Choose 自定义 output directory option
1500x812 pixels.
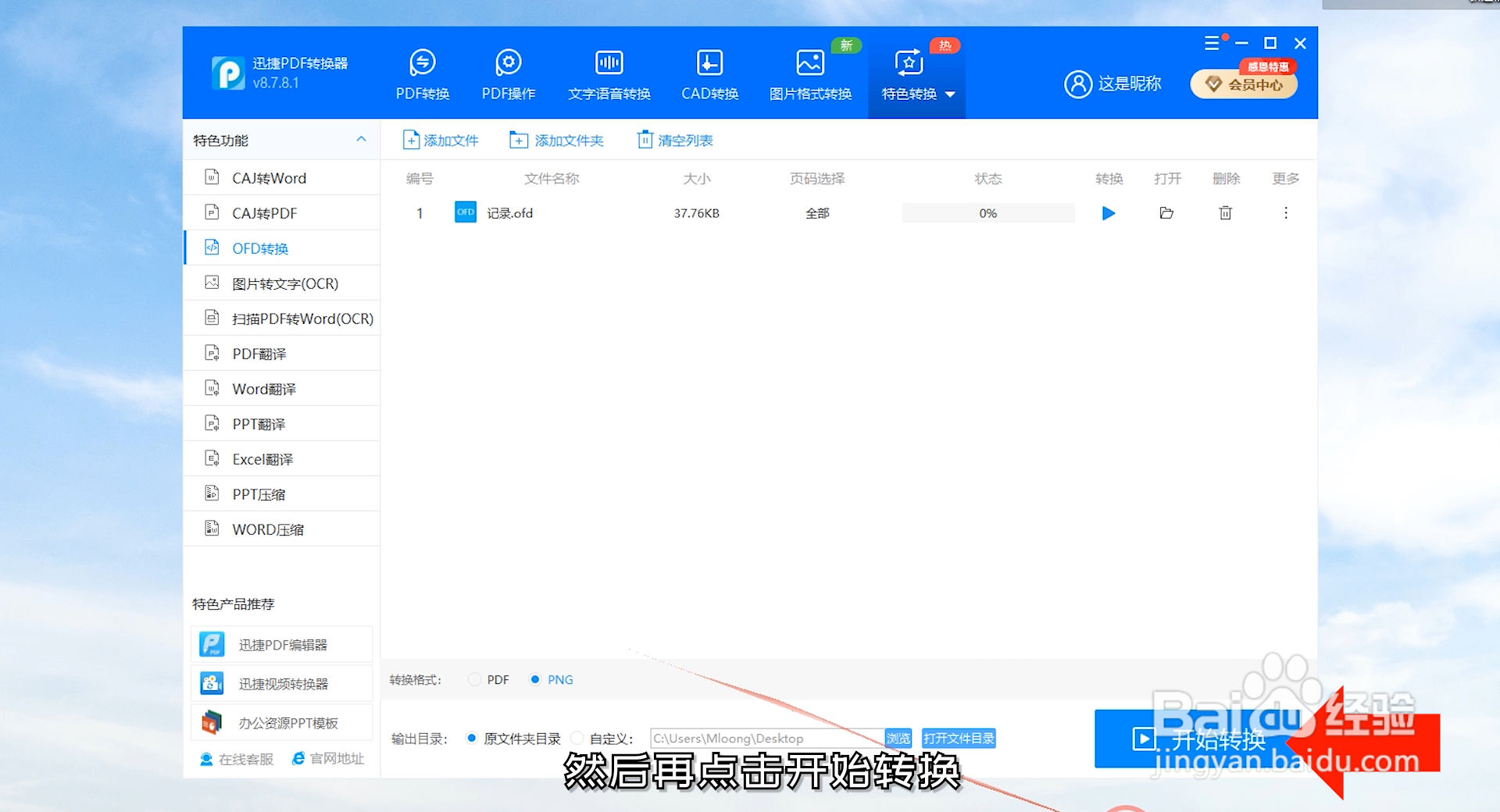(x=602, y=738)
